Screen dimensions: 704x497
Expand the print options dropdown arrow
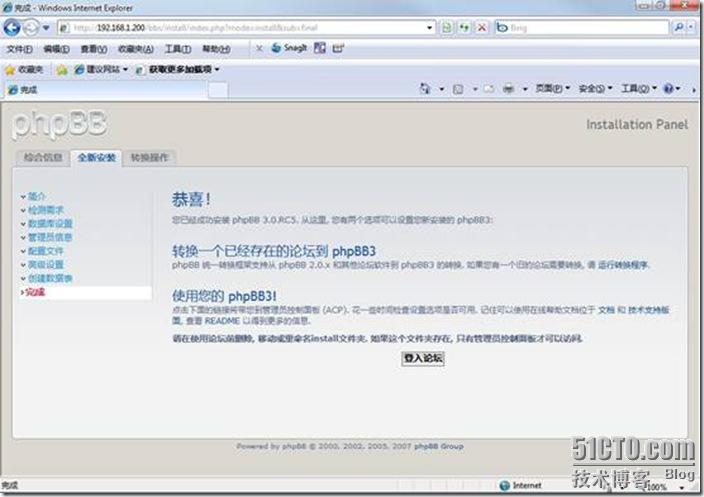[x=525, y=89]
